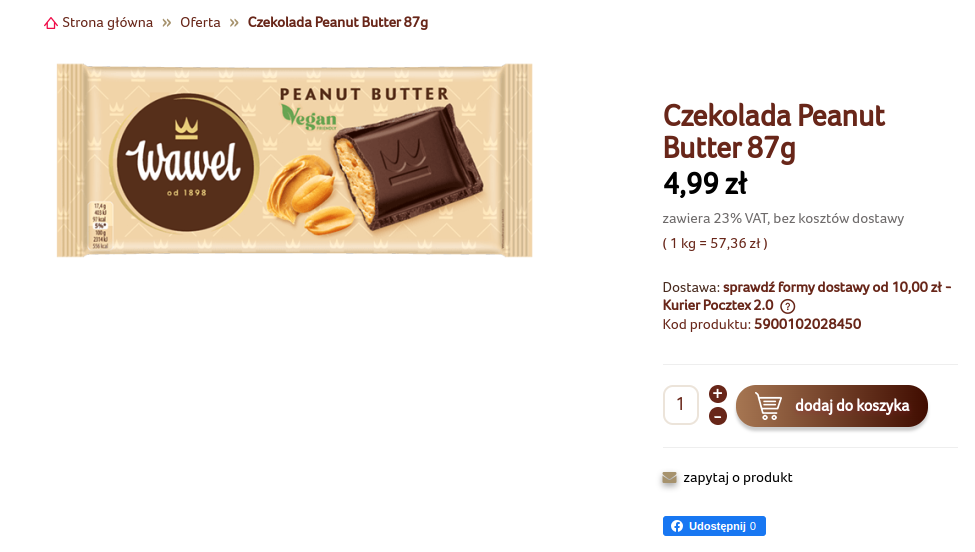Image resolution: width=975 pixels, height=552 pixels.
Task: Increase quantity with the plus button
Action: coord(718,393)
